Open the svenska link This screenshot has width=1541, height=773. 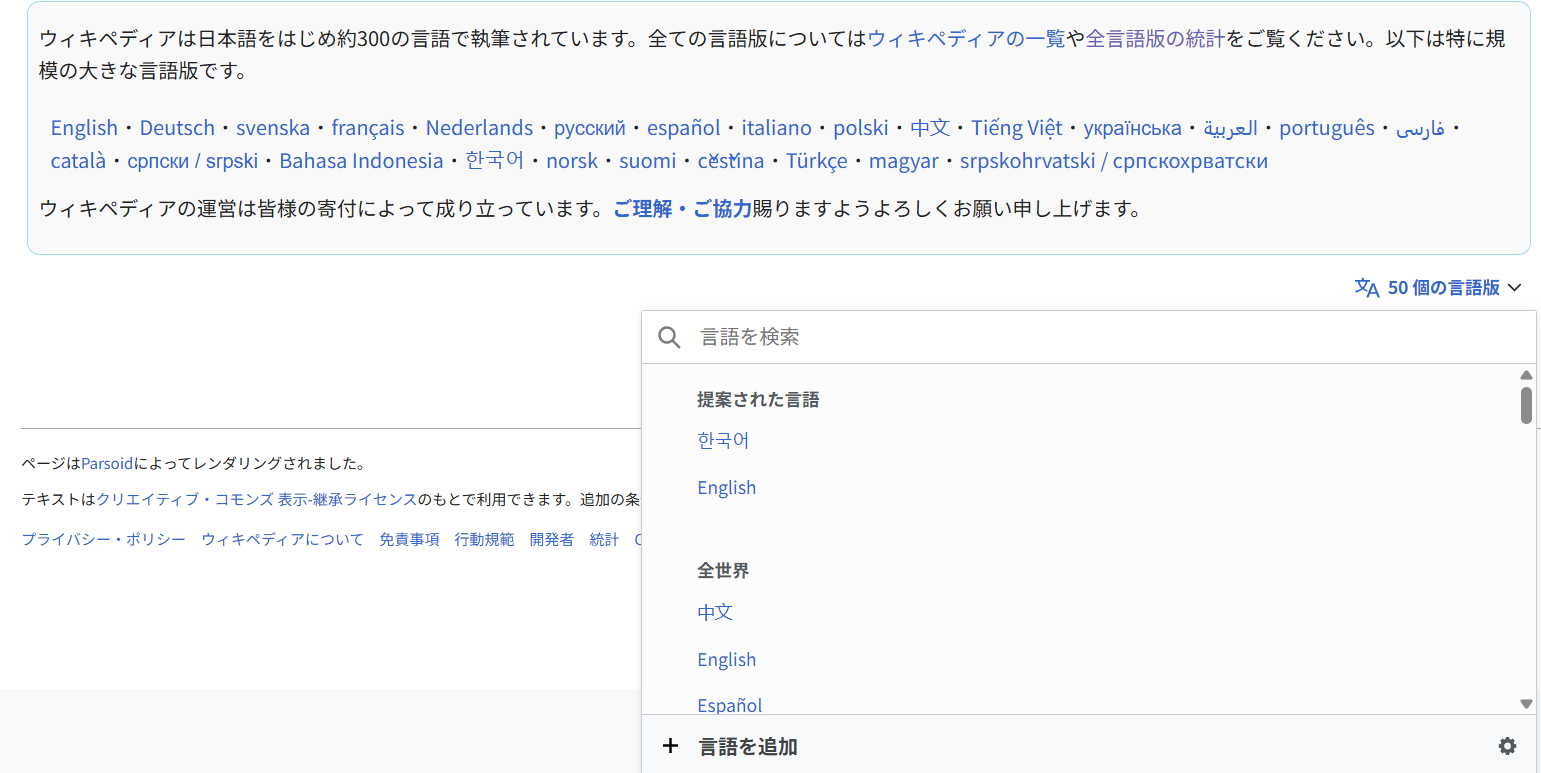[x=273, y=128]
